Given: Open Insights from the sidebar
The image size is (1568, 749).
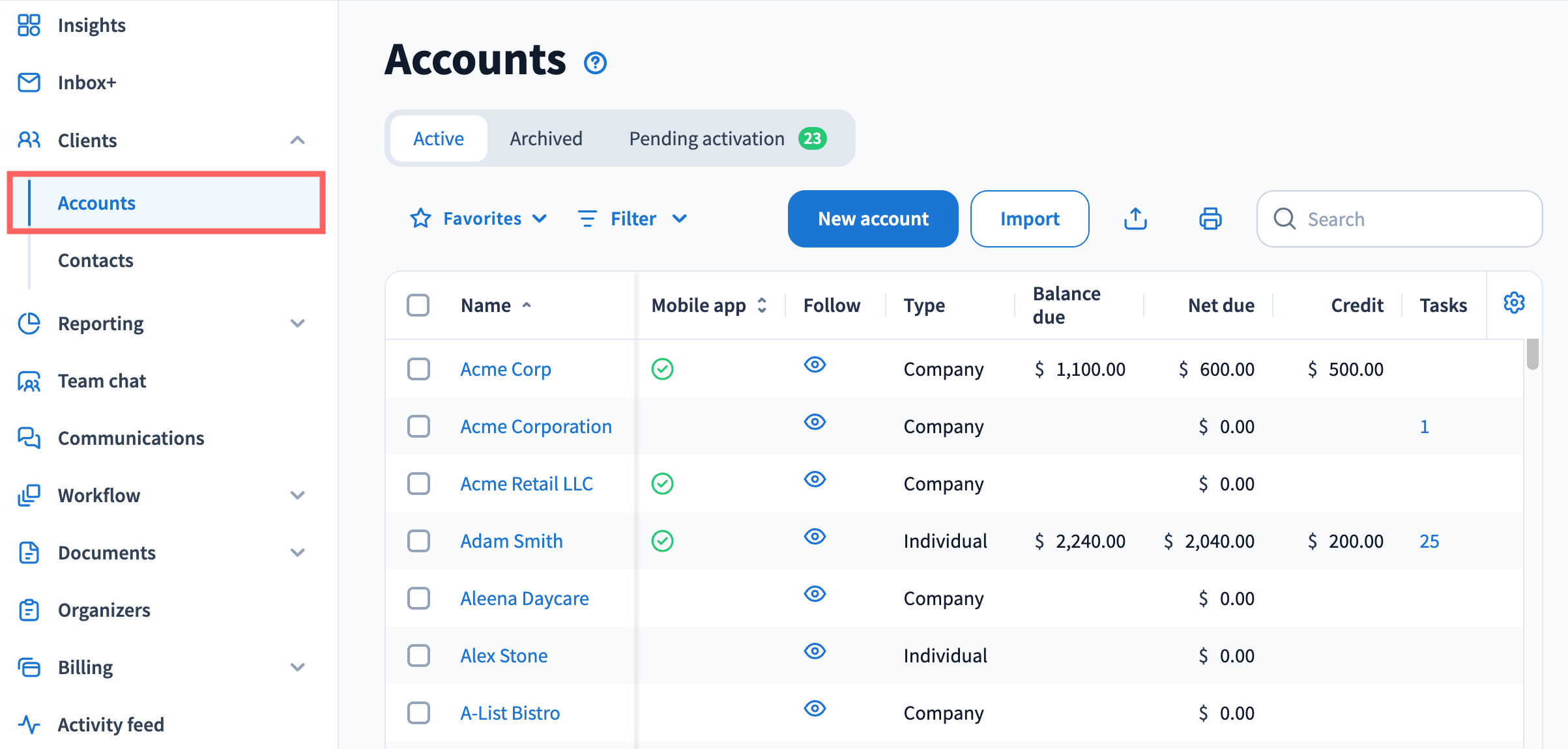Looking at the screenshot, I should tap(91, 25).
